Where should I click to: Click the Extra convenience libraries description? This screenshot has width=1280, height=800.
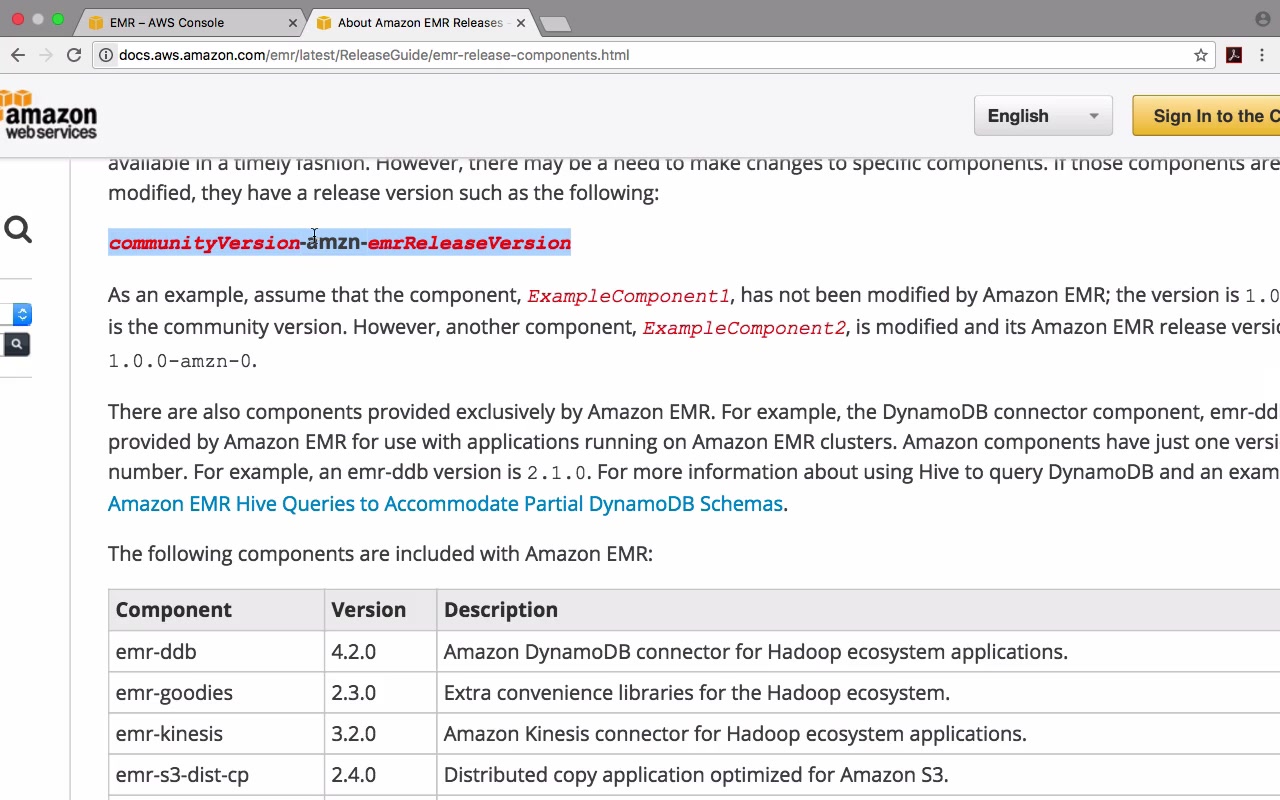tap(697, 693)
